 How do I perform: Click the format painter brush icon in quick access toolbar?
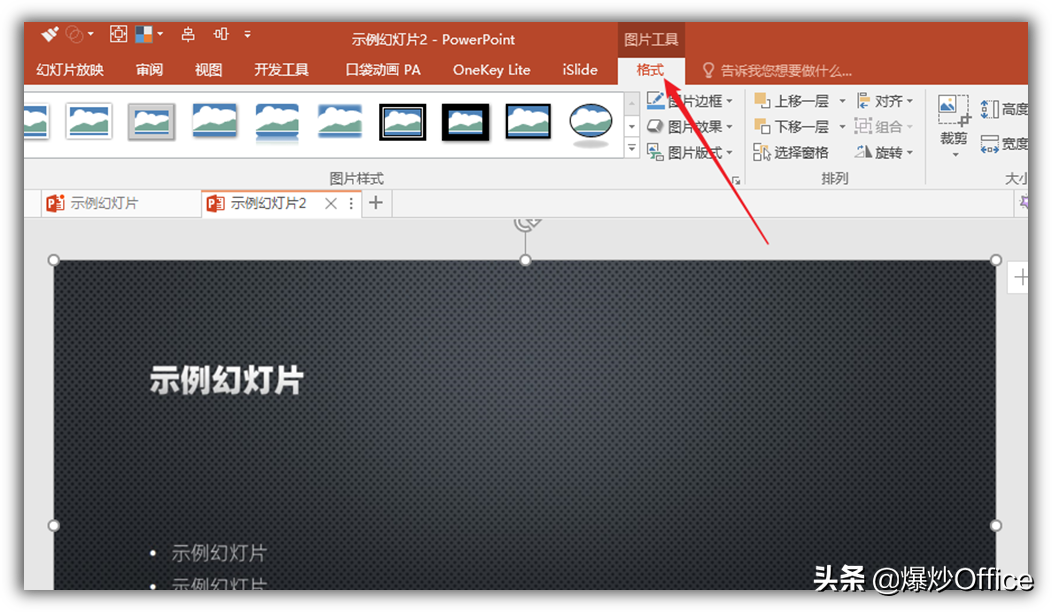[50, 34]
